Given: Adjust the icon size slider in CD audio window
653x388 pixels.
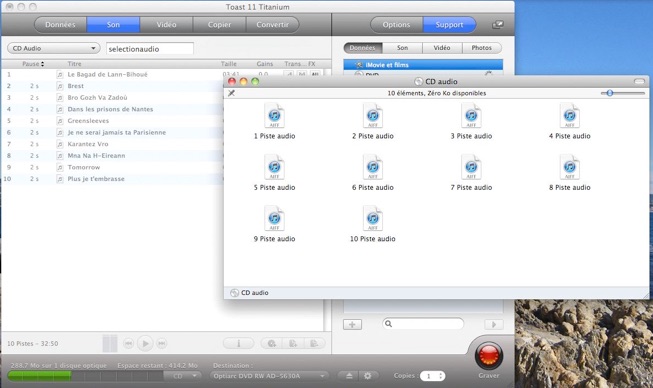Looking at the screenshot, I should [x=610, y=93].
